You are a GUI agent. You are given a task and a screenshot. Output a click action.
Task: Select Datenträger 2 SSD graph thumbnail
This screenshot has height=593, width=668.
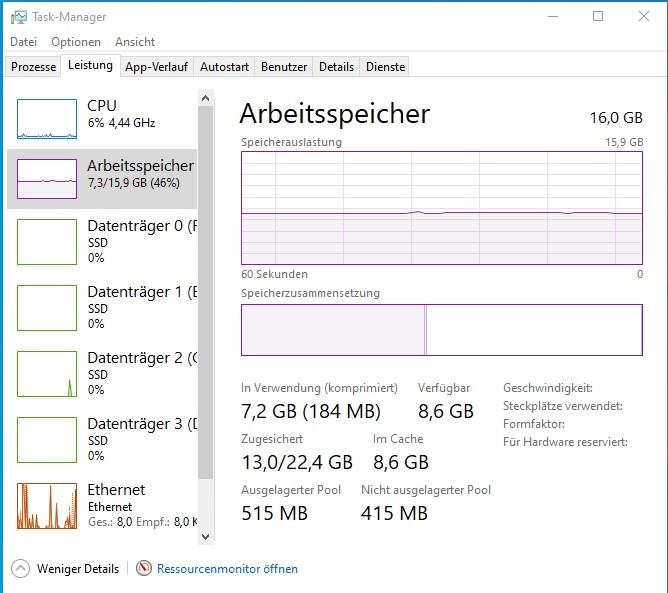pos(47,373)
